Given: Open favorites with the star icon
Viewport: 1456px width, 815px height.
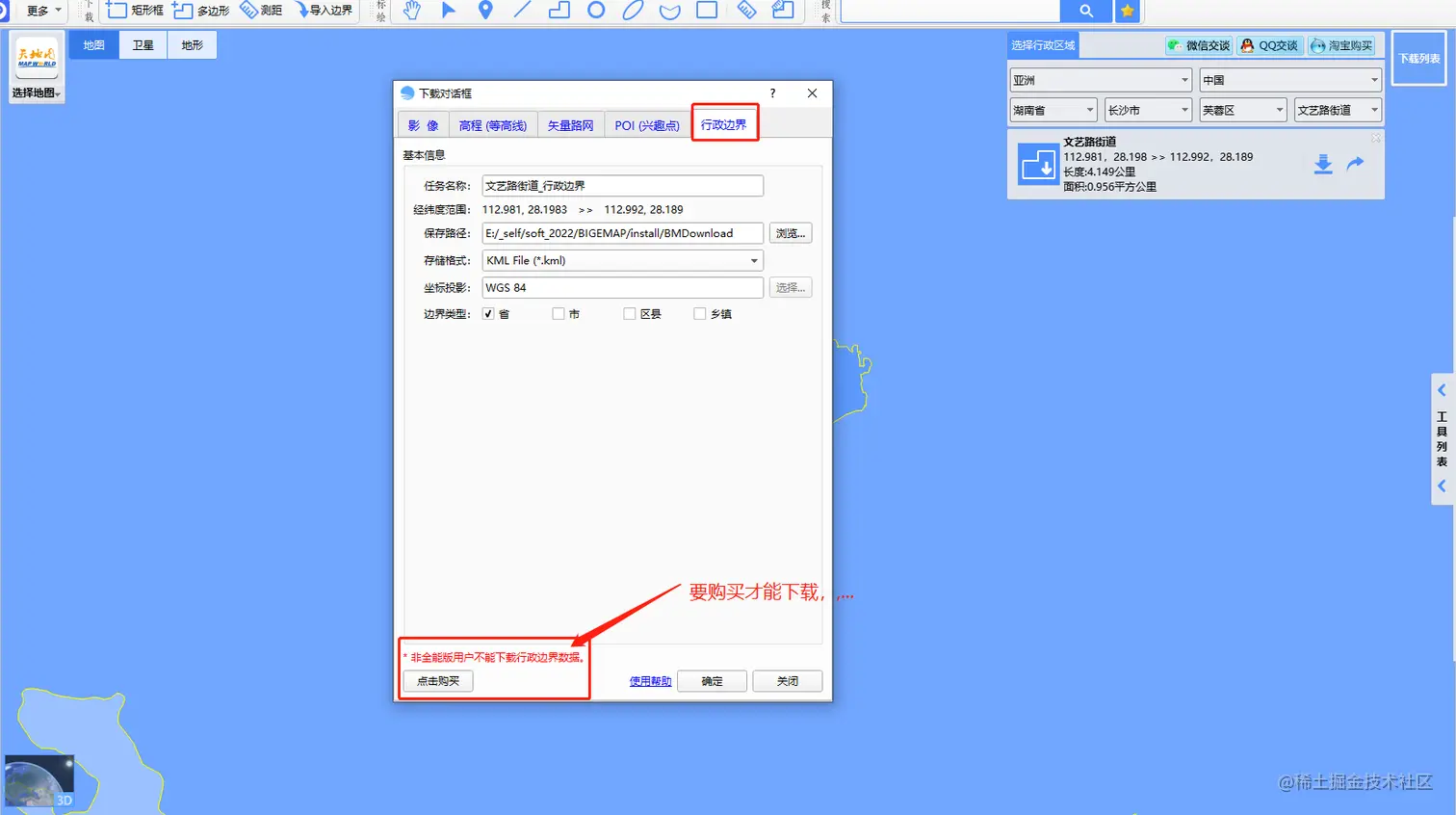Looking at the screenshot, I should (x=1127, y=11).
